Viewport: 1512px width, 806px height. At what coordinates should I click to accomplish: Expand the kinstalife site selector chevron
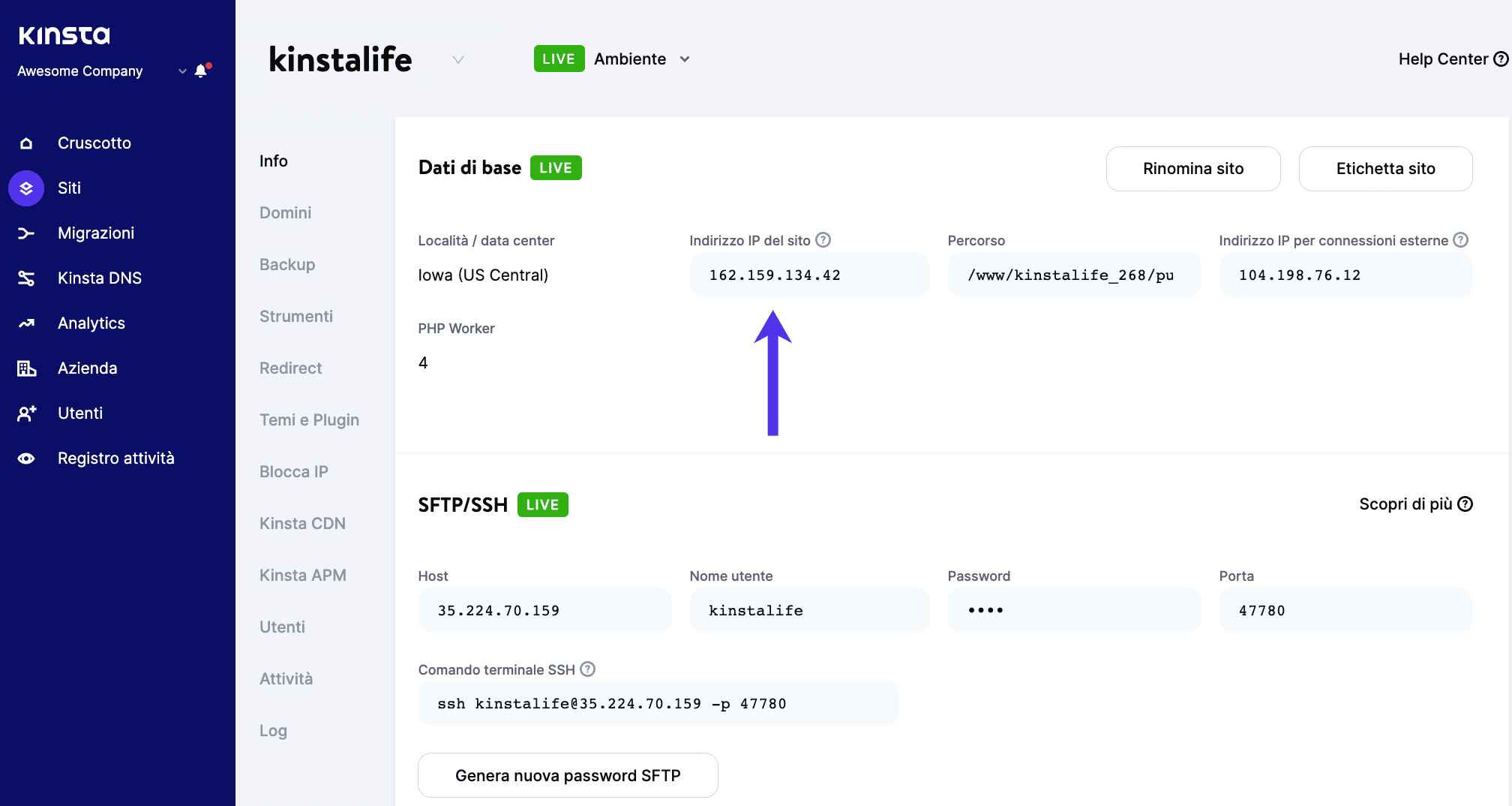458,60
